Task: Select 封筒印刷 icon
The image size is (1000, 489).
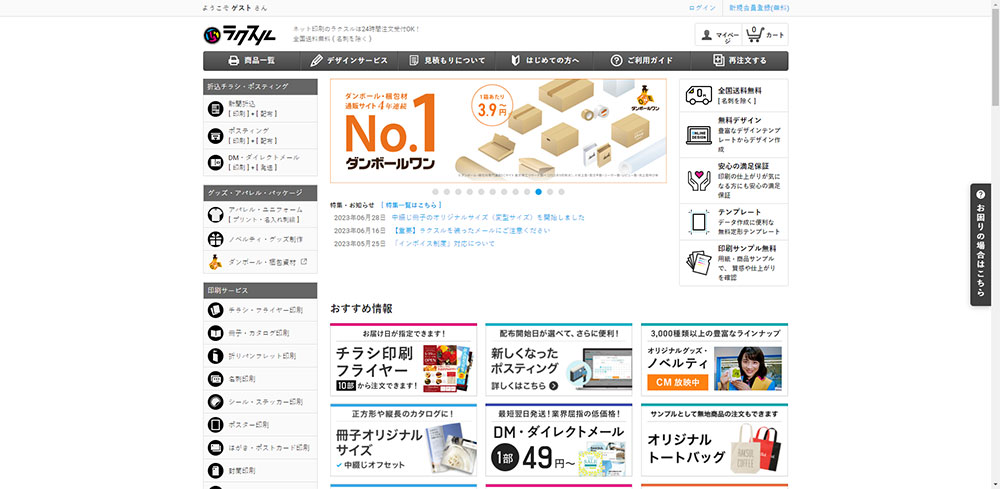Action: (216, 471)
